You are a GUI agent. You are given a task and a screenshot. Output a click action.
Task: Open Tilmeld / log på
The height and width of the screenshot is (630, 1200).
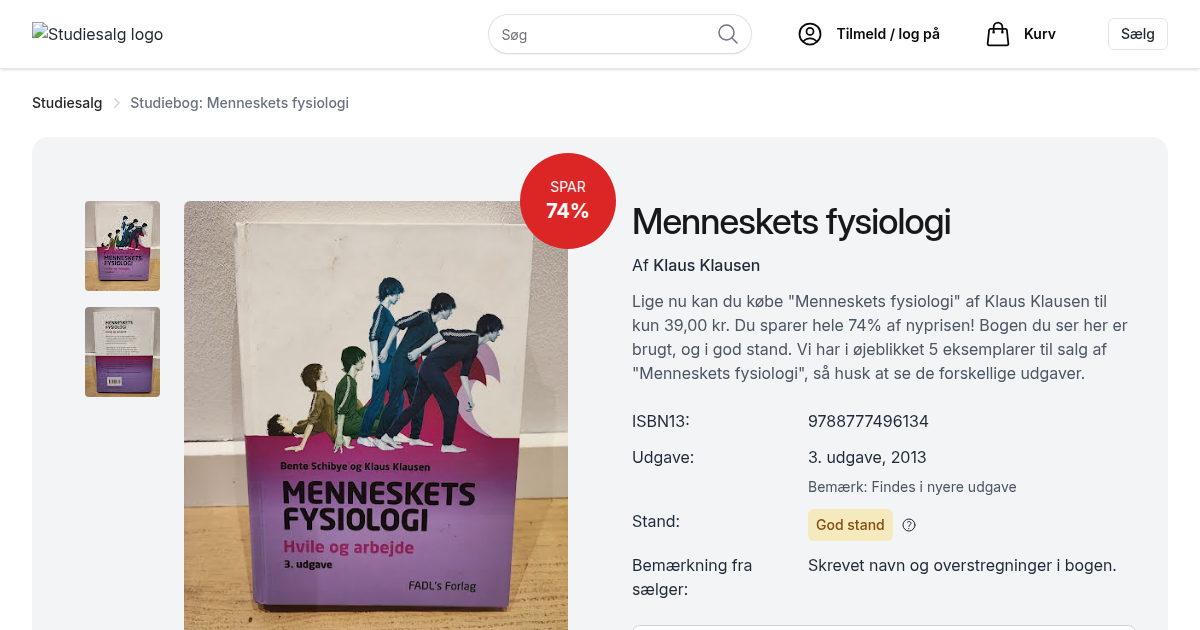(888, 34)
